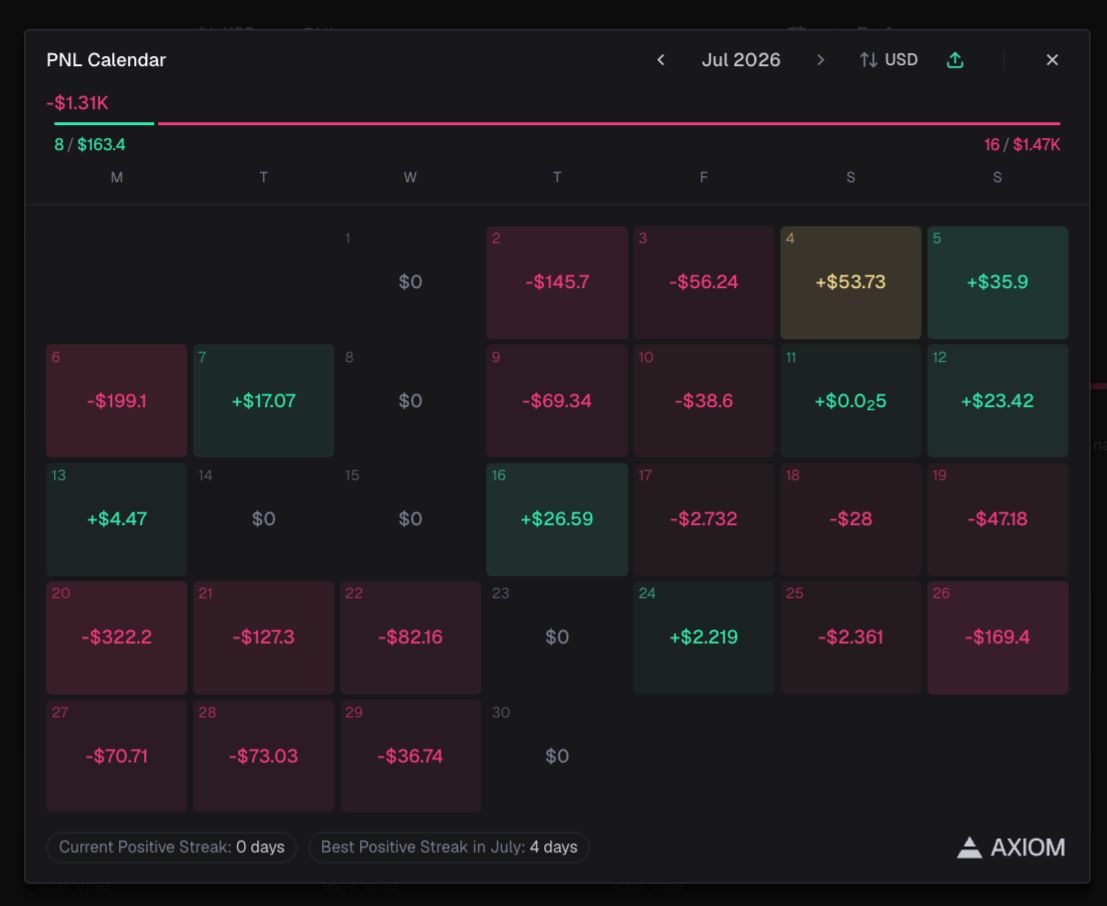Click the July 21 cell showing -$127.3
1107x906 pixels.
263,638
